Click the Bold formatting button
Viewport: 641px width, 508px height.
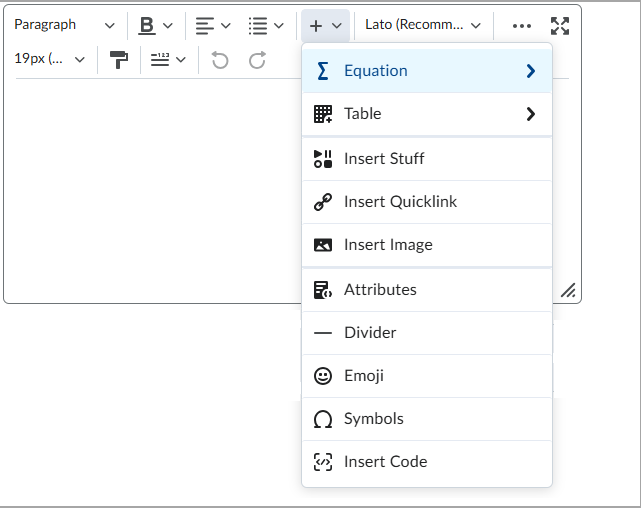[x=148, y=25]
